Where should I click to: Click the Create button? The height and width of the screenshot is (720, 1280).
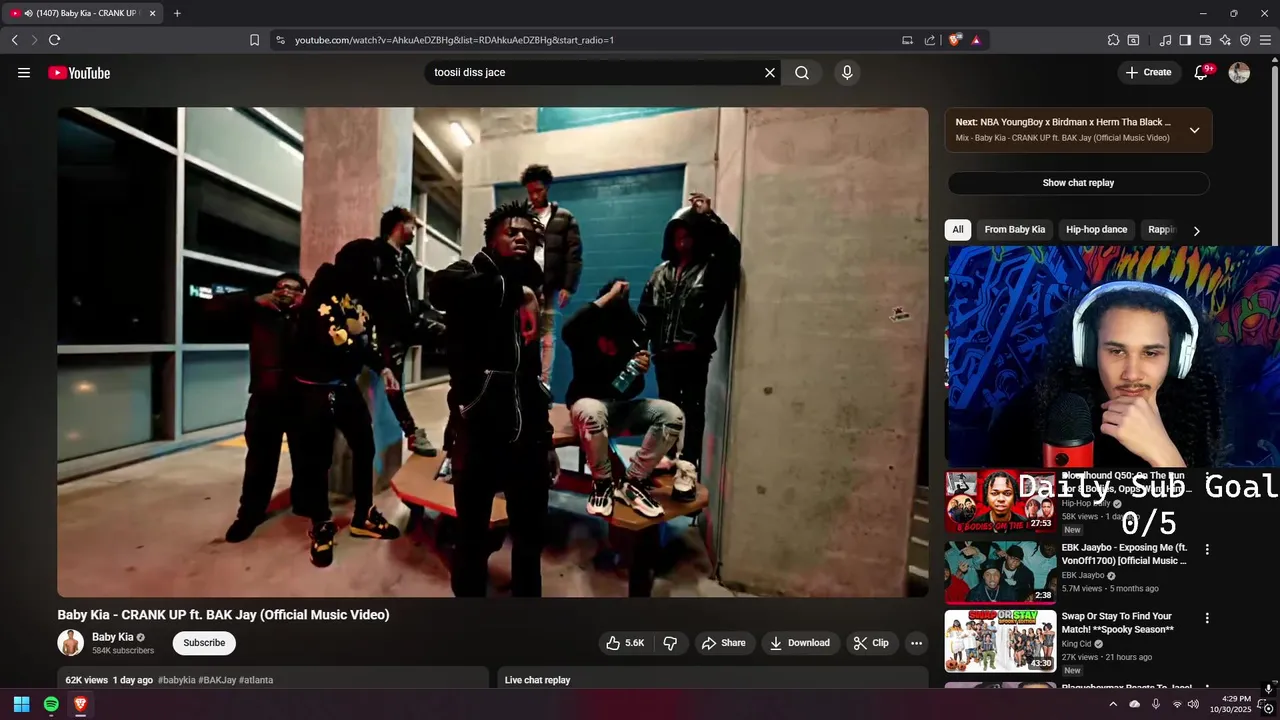tap(1148, 72)
